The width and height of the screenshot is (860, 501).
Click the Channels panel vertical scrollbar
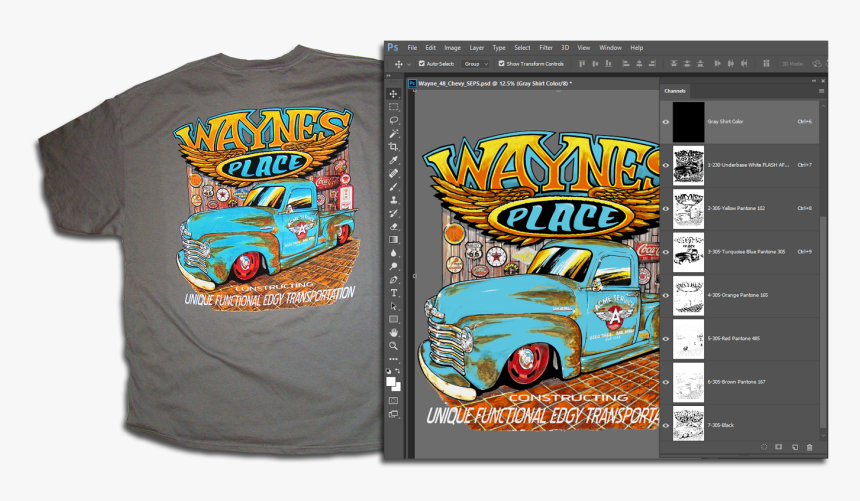click(x=822, y=321)
